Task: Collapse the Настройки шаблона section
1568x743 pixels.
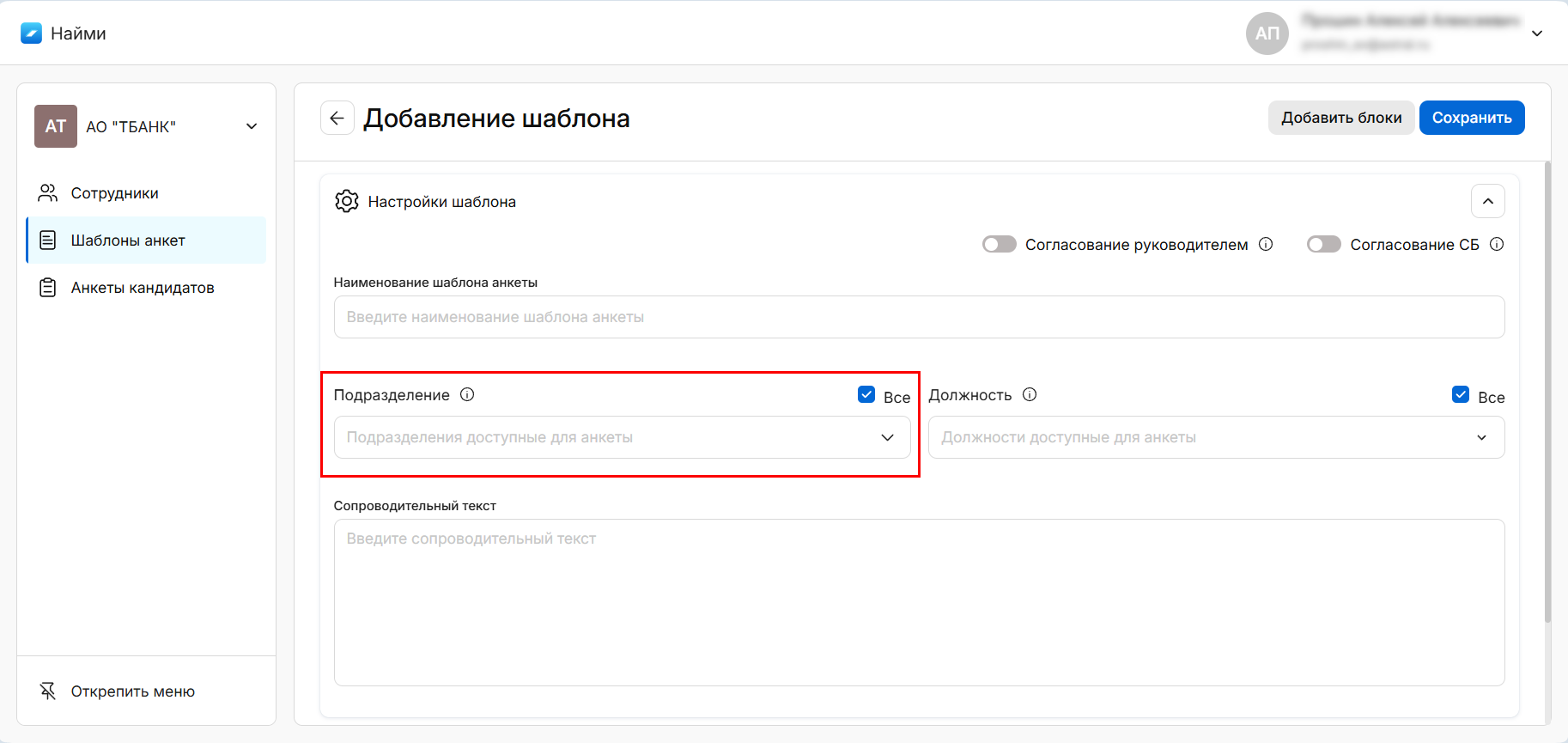Action: (x=1487, y=201)
